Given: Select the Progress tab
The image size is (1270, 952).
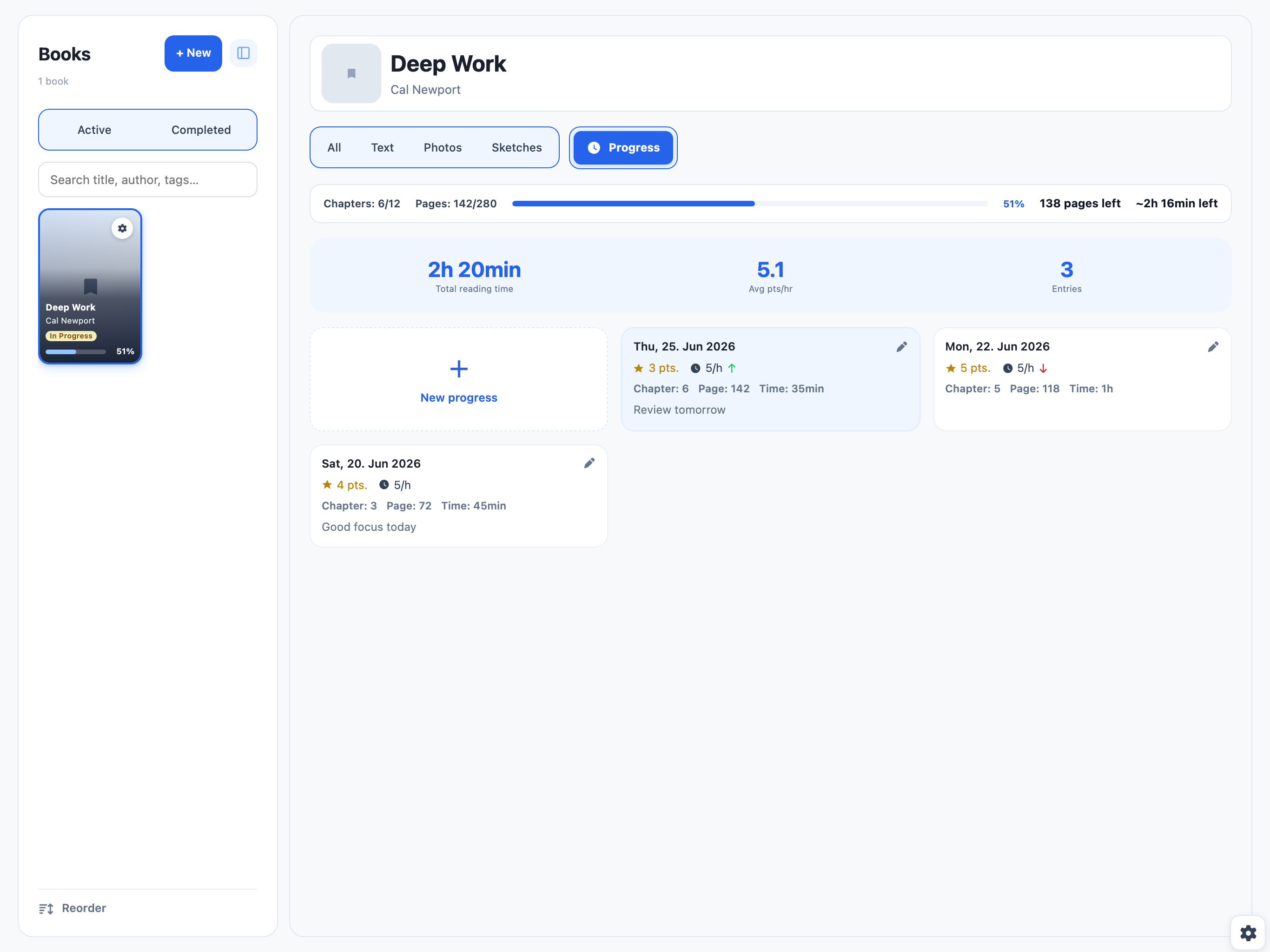Looking at the screenshot, I should [623, 147].
